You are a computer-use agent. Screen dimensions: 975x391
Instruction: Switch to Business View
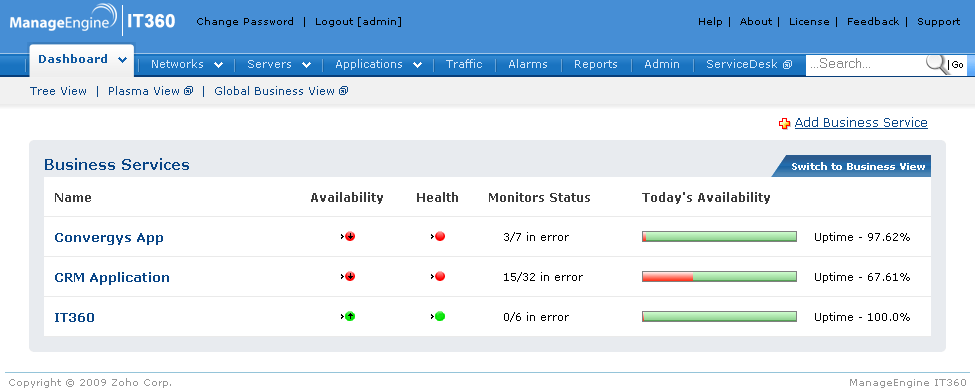click(x=858, y=166)
